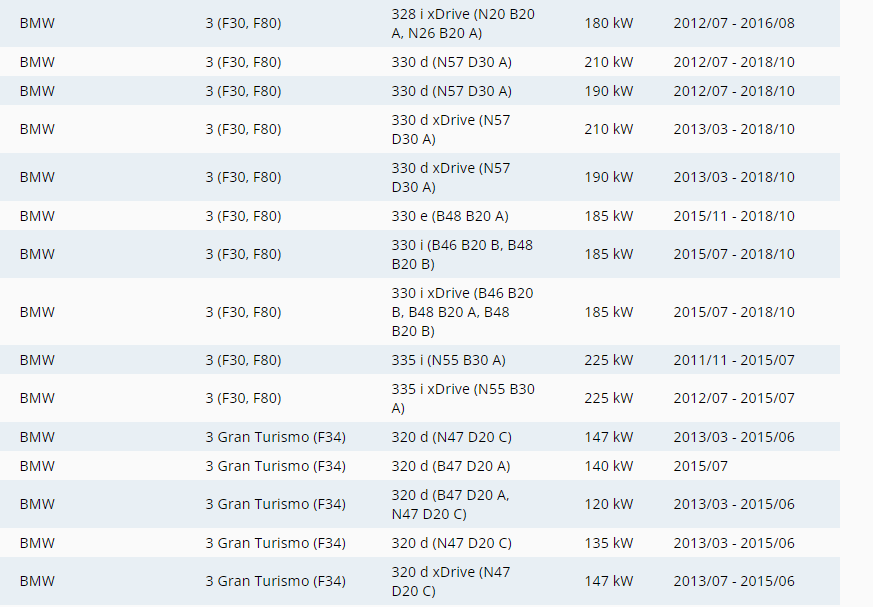
Task: Click 320 d (N47 D20 C) in 135 kW row
Action: [x=452, y=543]
